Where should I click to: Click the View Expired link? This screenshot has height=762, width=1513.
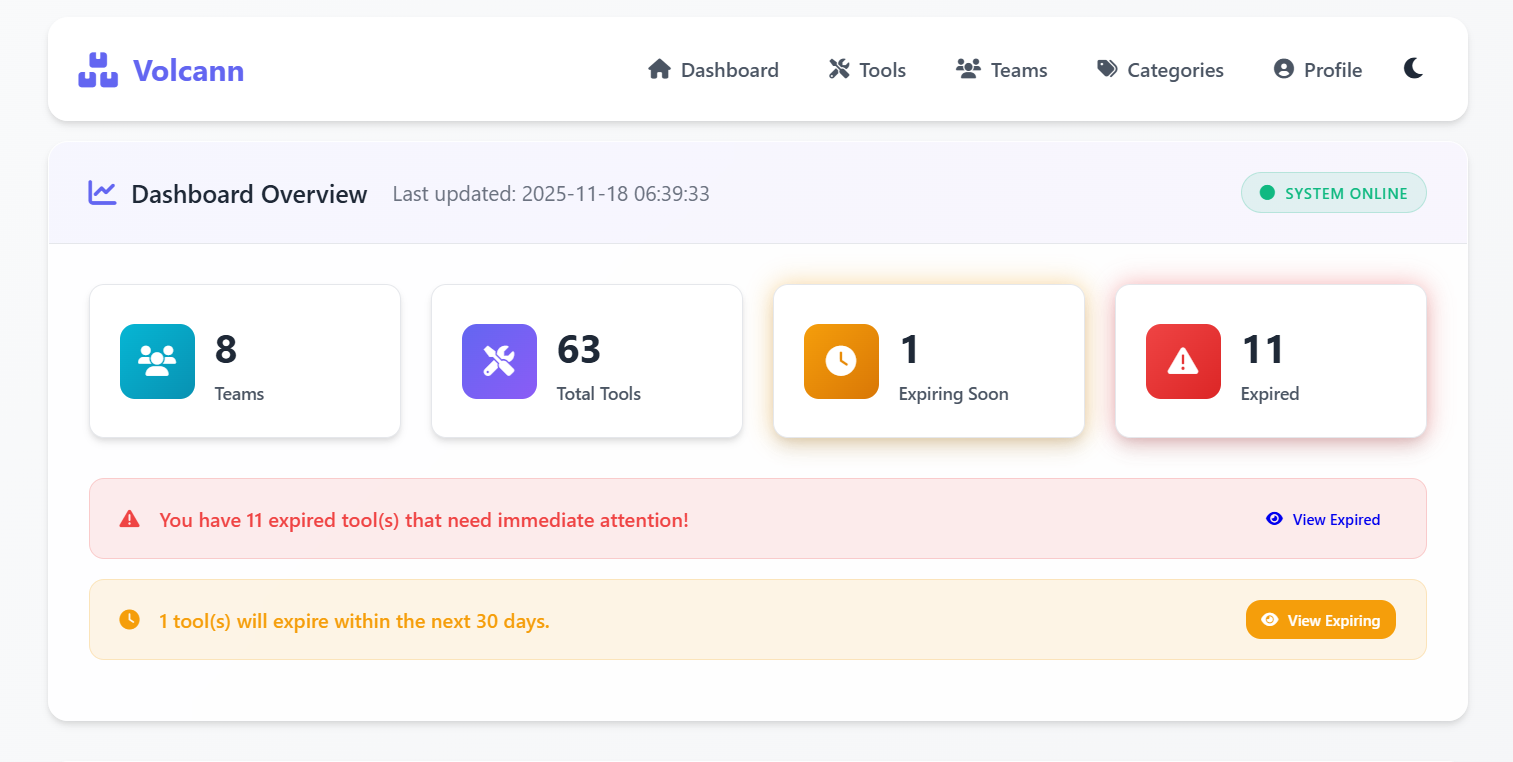[1322, 519]
